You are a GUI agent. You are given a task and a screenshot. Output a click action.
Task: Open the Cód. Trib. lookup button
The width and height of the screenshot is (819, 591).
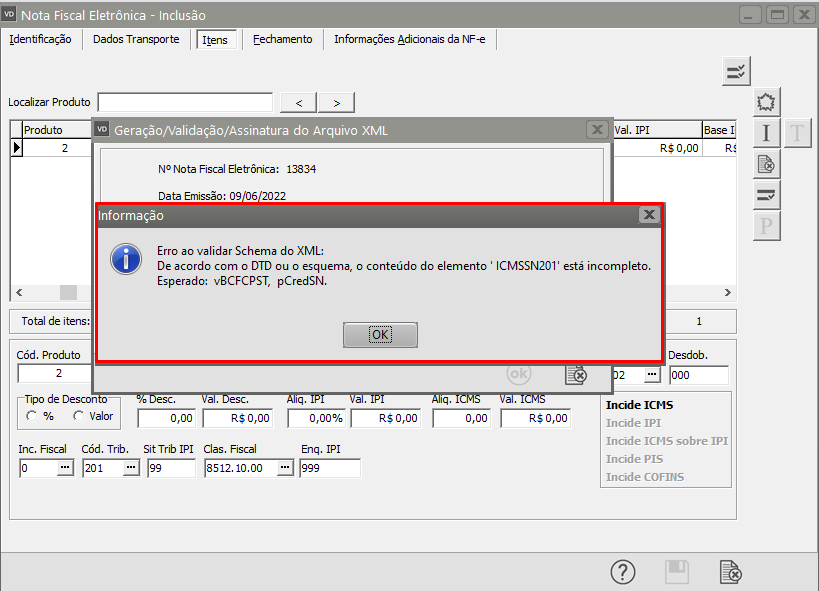(x=131, y=468)
